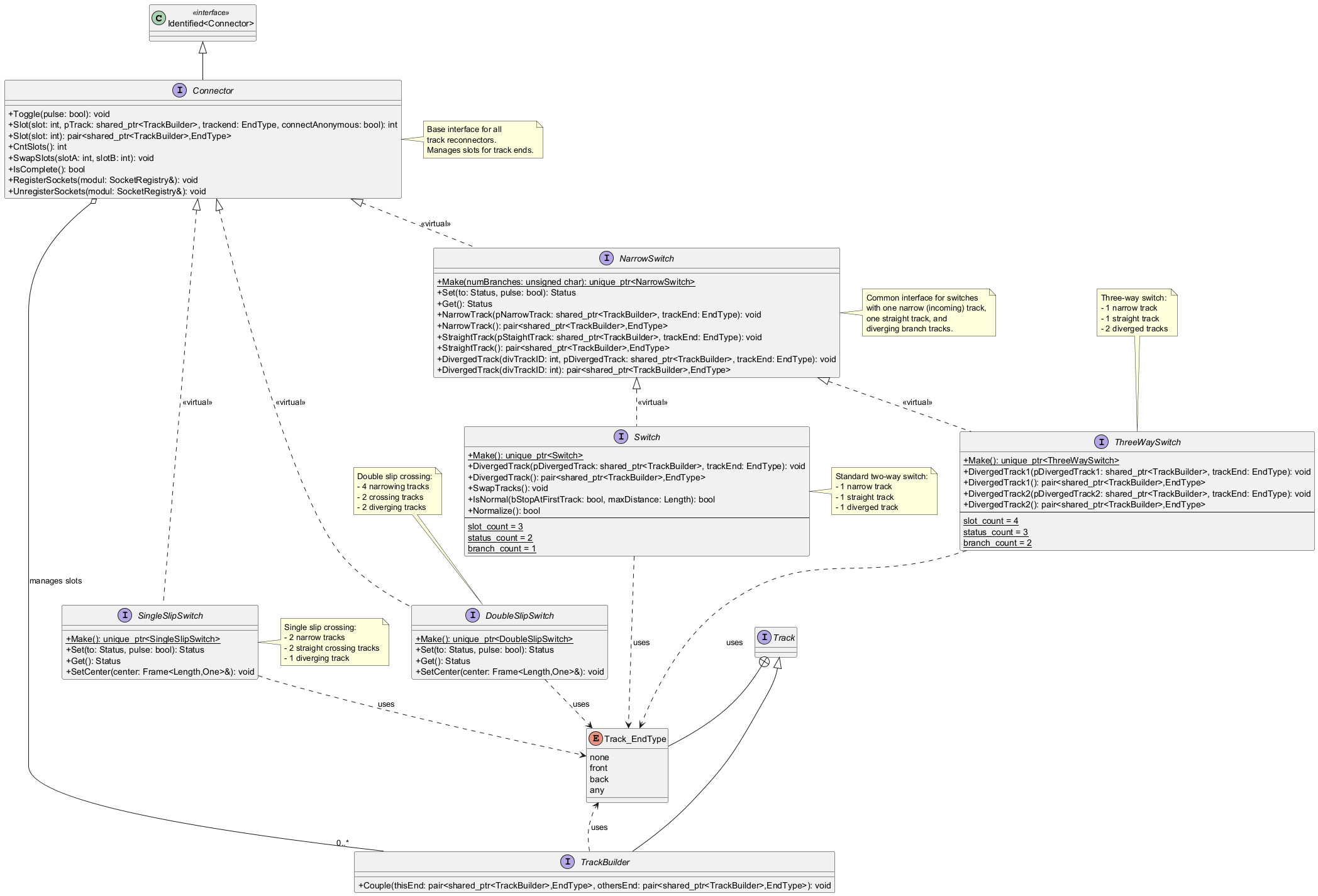1318x896 pixels.
Task: Select the 'Three-way switch' yellow note
Action: pos(1136,313)
